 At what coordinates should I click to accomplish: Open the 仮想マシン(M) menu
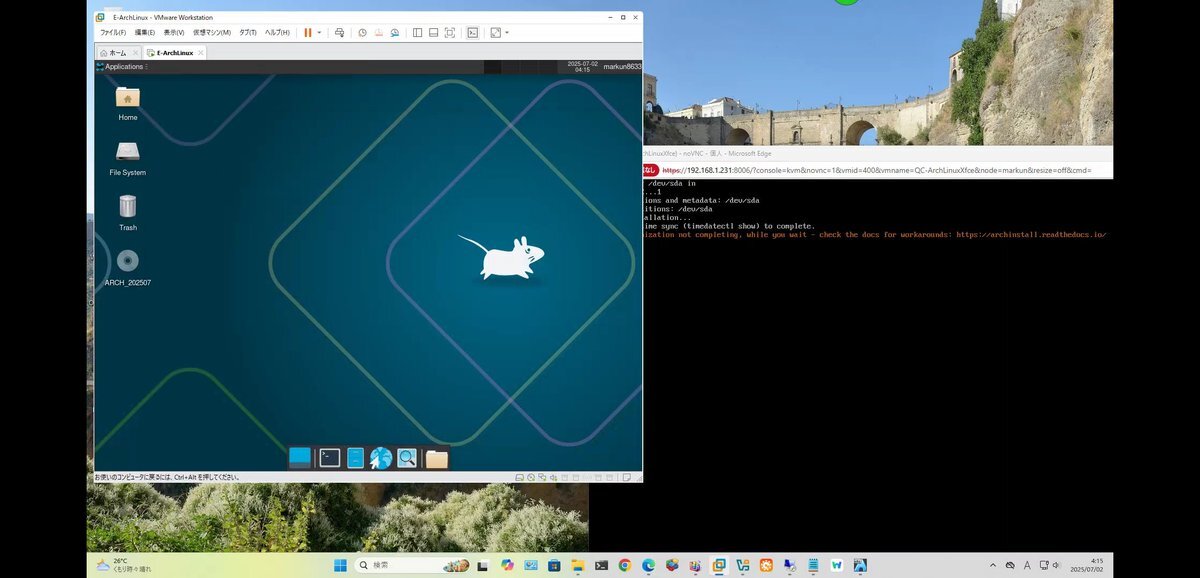click(210, 33)
